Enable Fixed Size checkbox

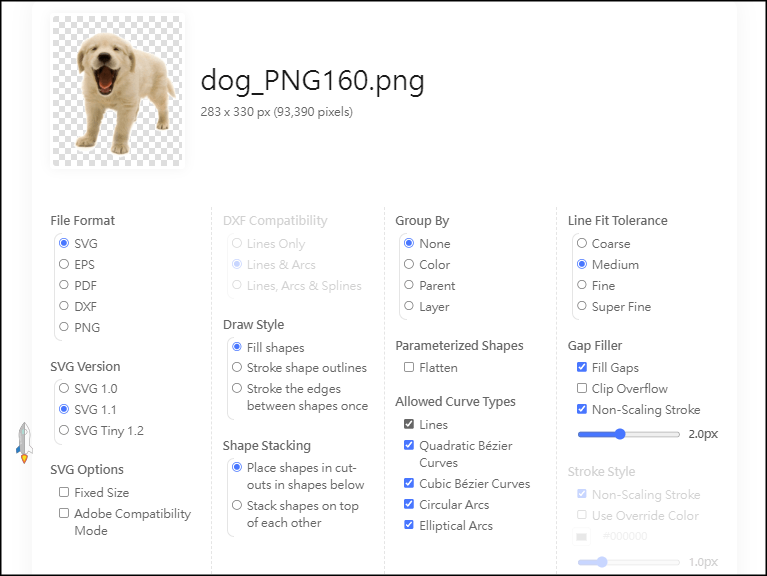(64, 492)
